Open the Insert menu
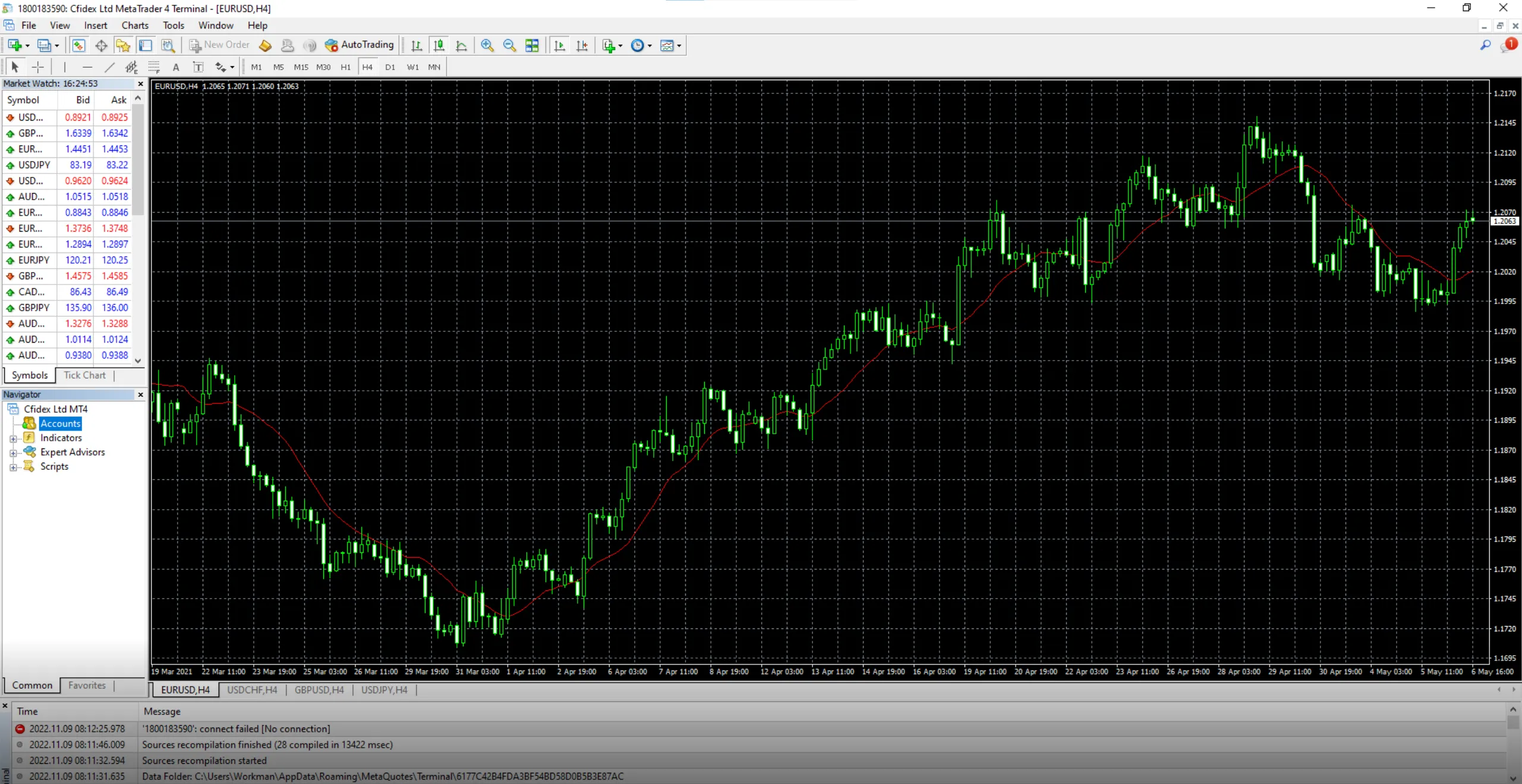 [96, 26]
